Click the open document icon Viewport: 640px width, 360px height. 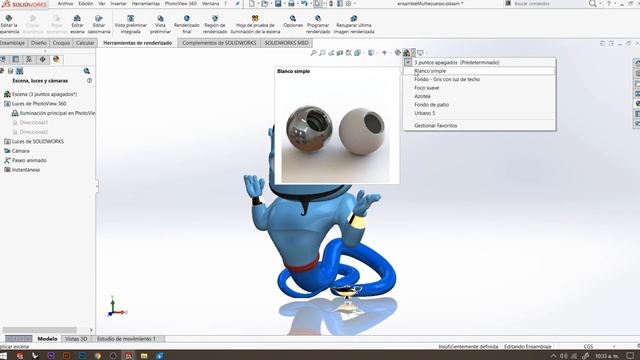(x=265, y=4)
